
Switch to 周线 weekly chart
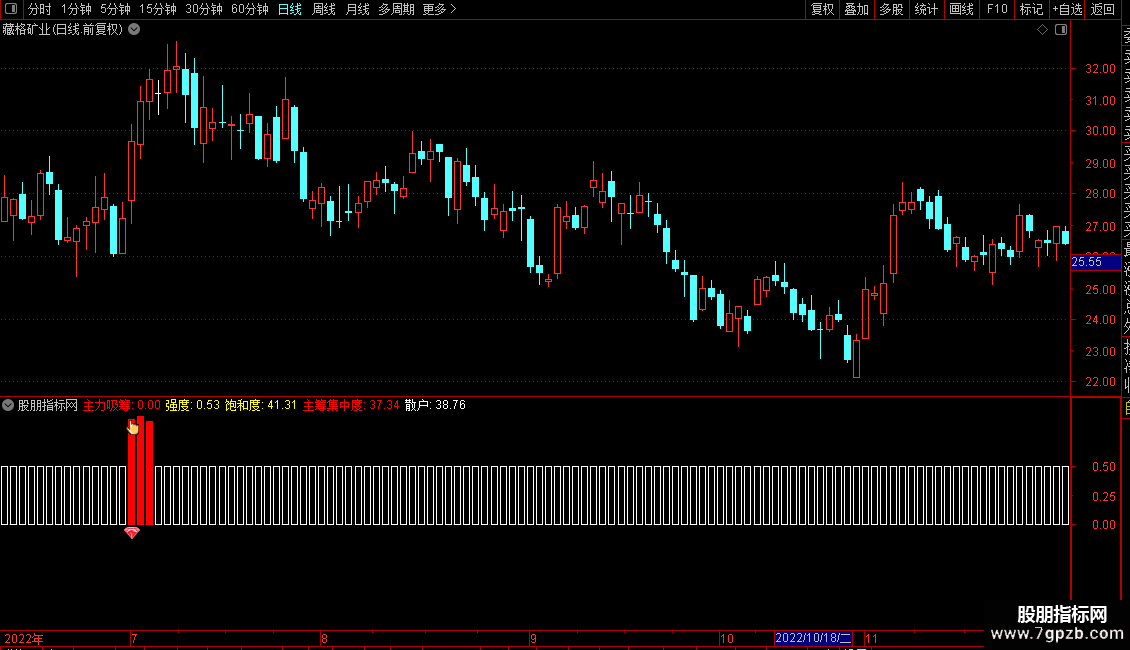coord(324,9)
